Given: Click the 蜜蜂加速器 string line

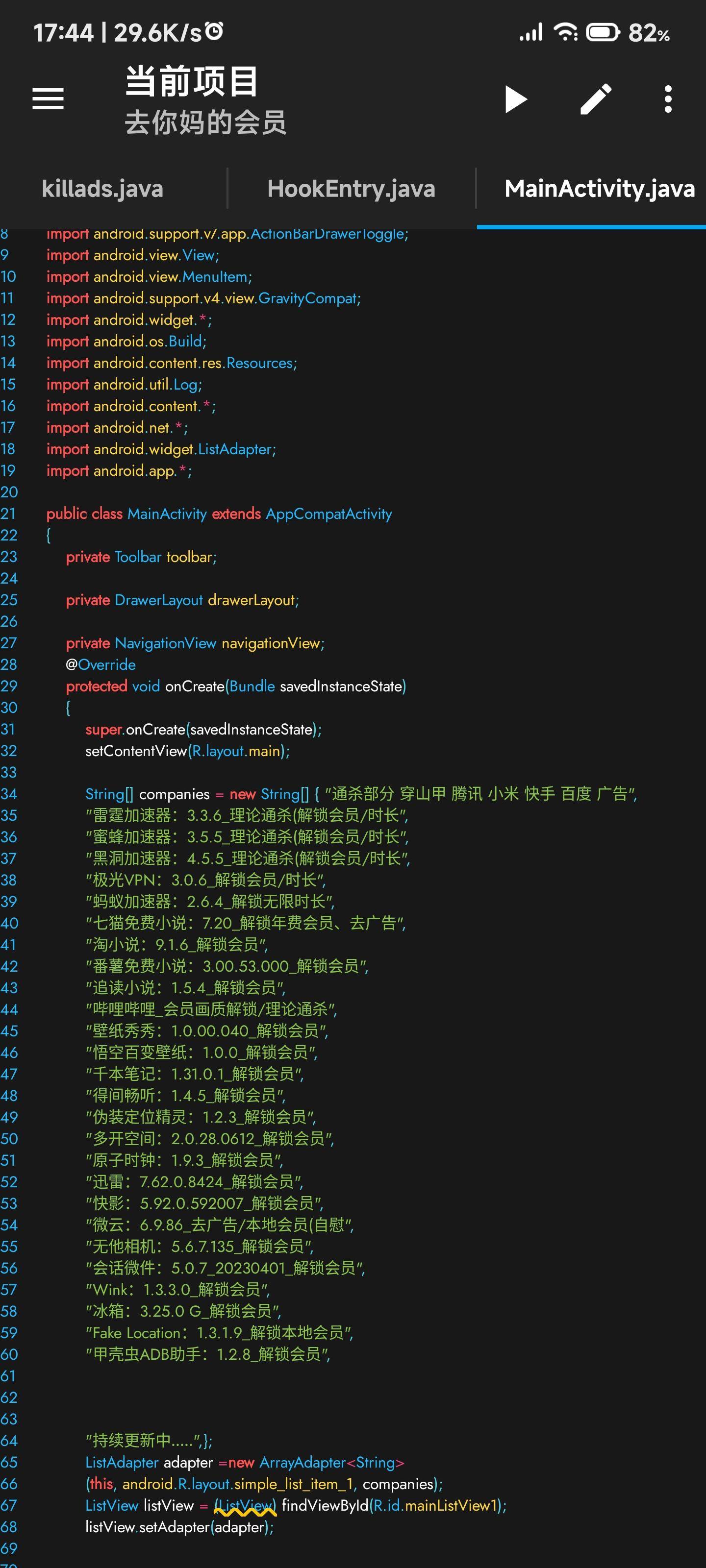Looking at the screenshot, I should (x=247, y=837).
